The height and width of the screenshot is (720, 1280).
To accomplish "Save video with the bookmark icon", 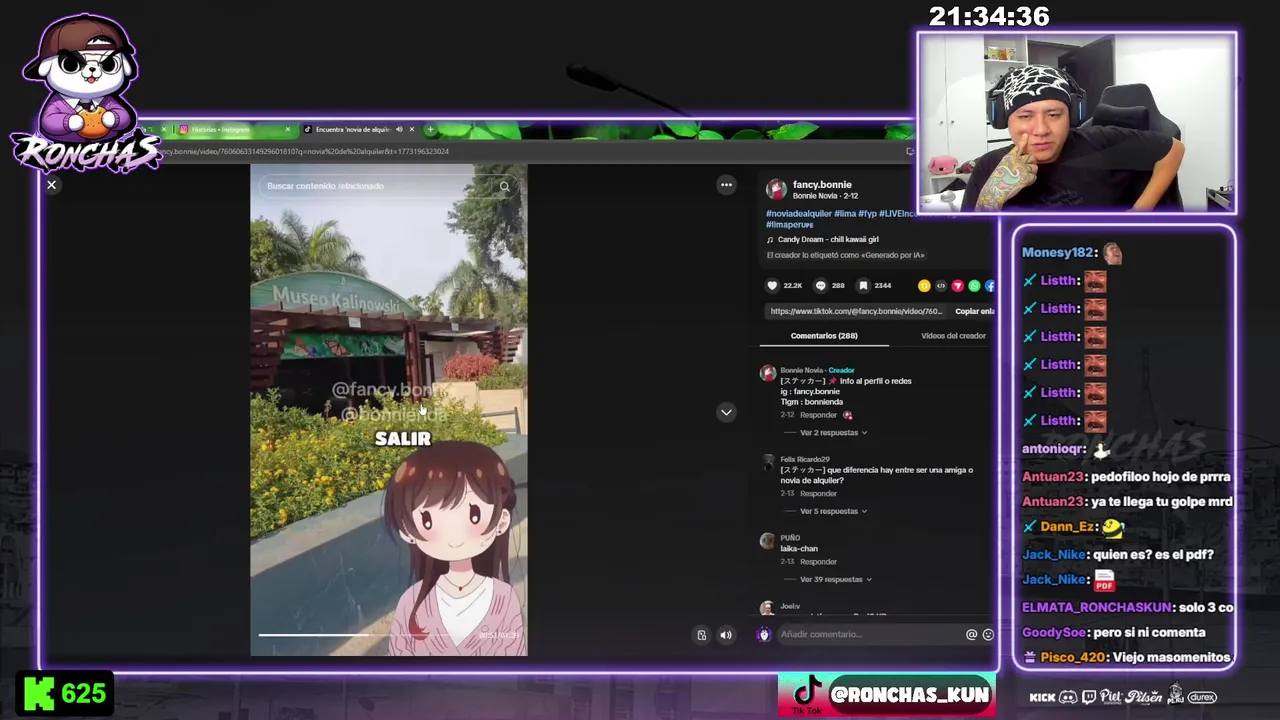I will 864,286.
